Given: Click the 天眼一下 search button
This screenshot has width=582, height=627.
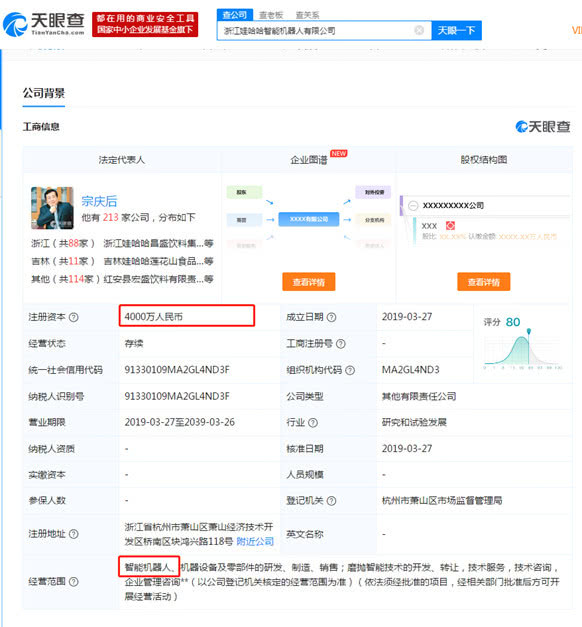Looking at the screenshot, I should (x=456, y=30).
